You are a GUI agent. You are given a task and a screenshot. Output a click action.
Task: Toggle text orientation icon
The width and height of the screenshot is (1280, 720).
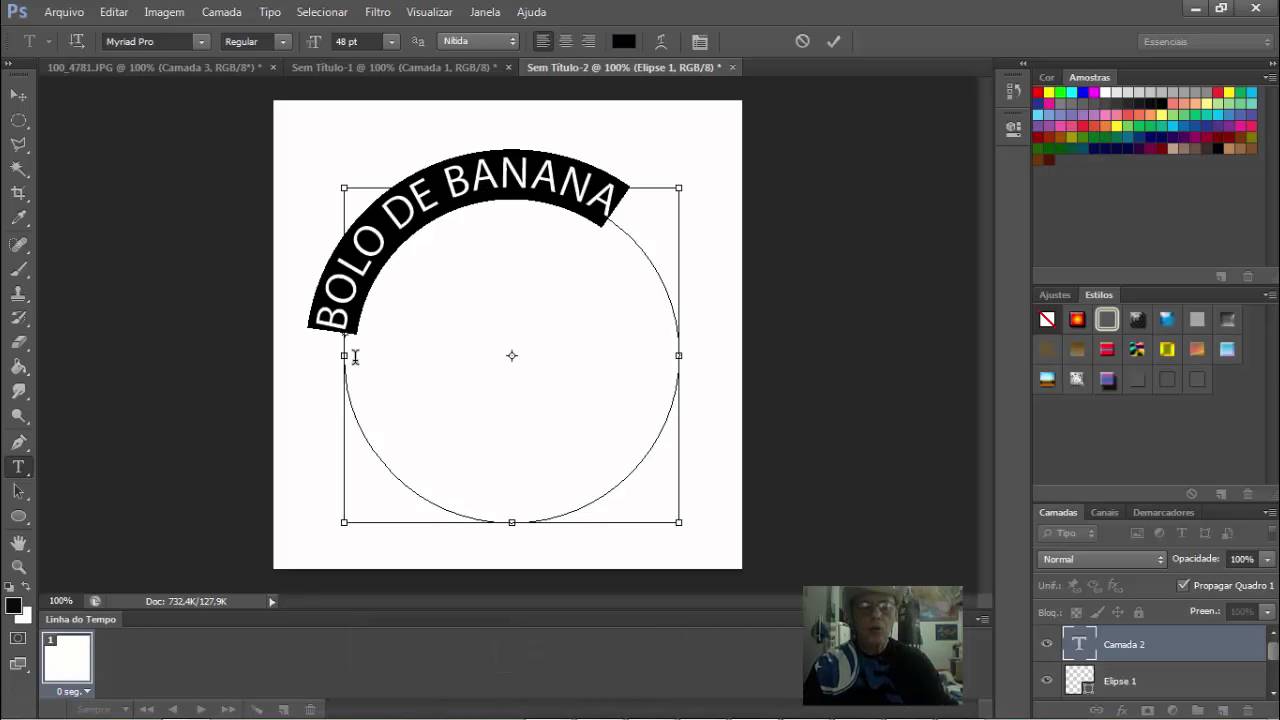point(76,41)
